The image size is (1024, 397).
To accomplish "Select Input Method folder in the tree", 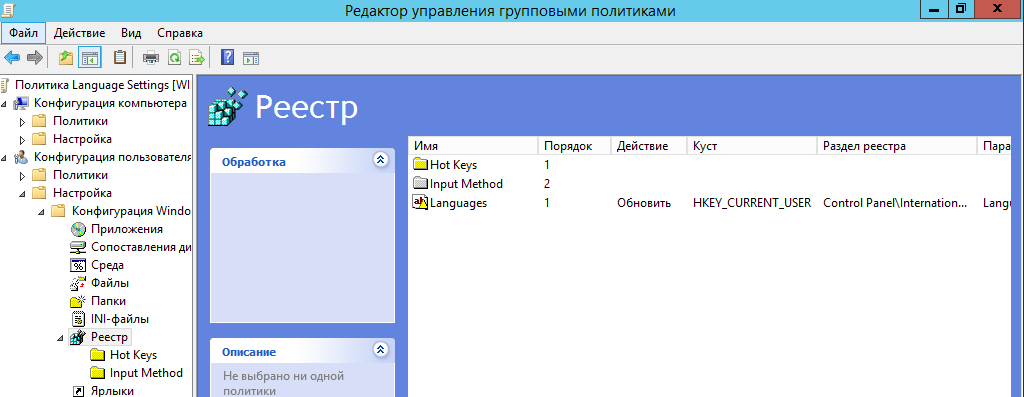I will pyautogui.click(x=146, y=373).
